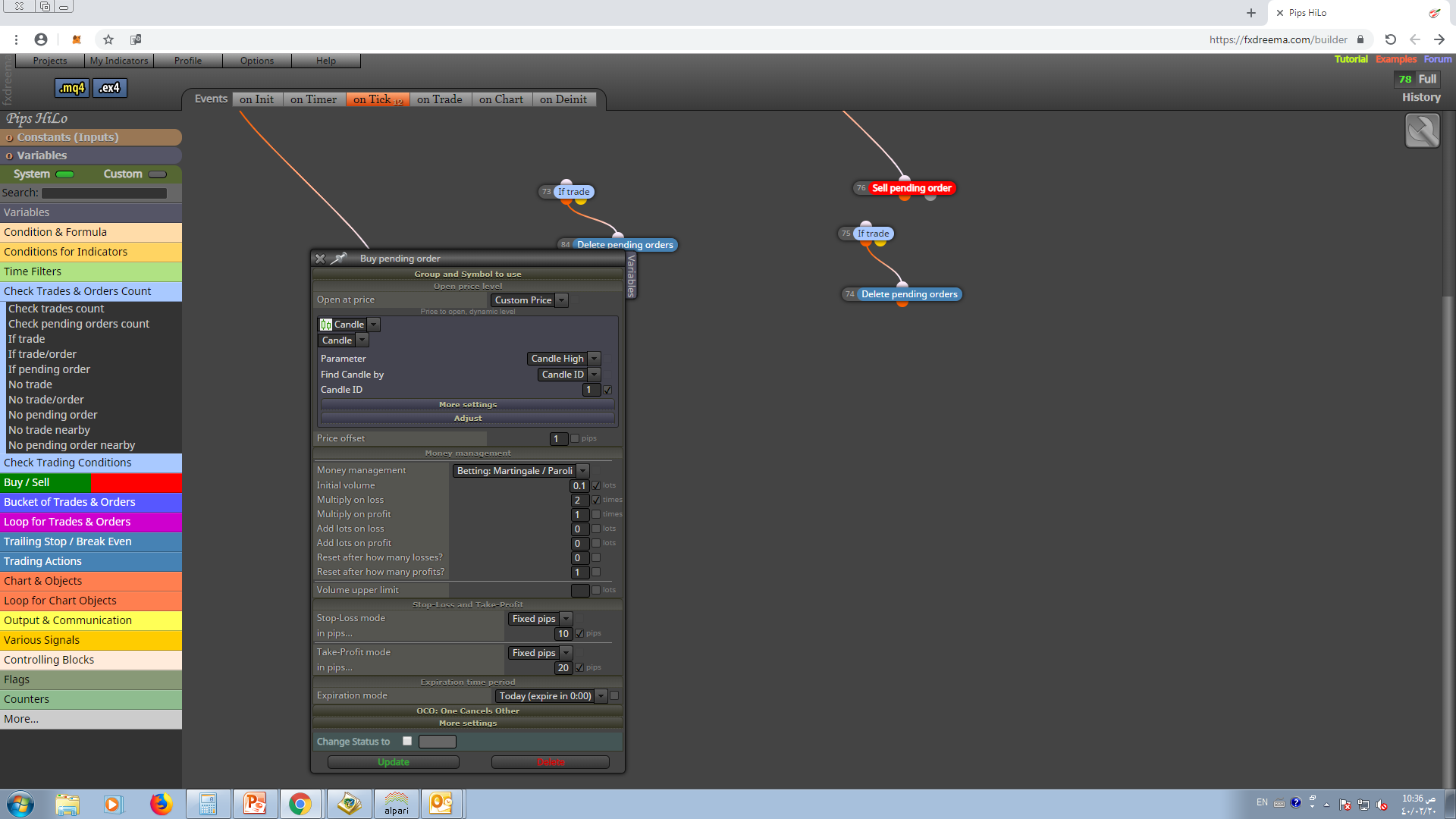
Task: Open Firefox from the taskbar
Action: (161, 804)
